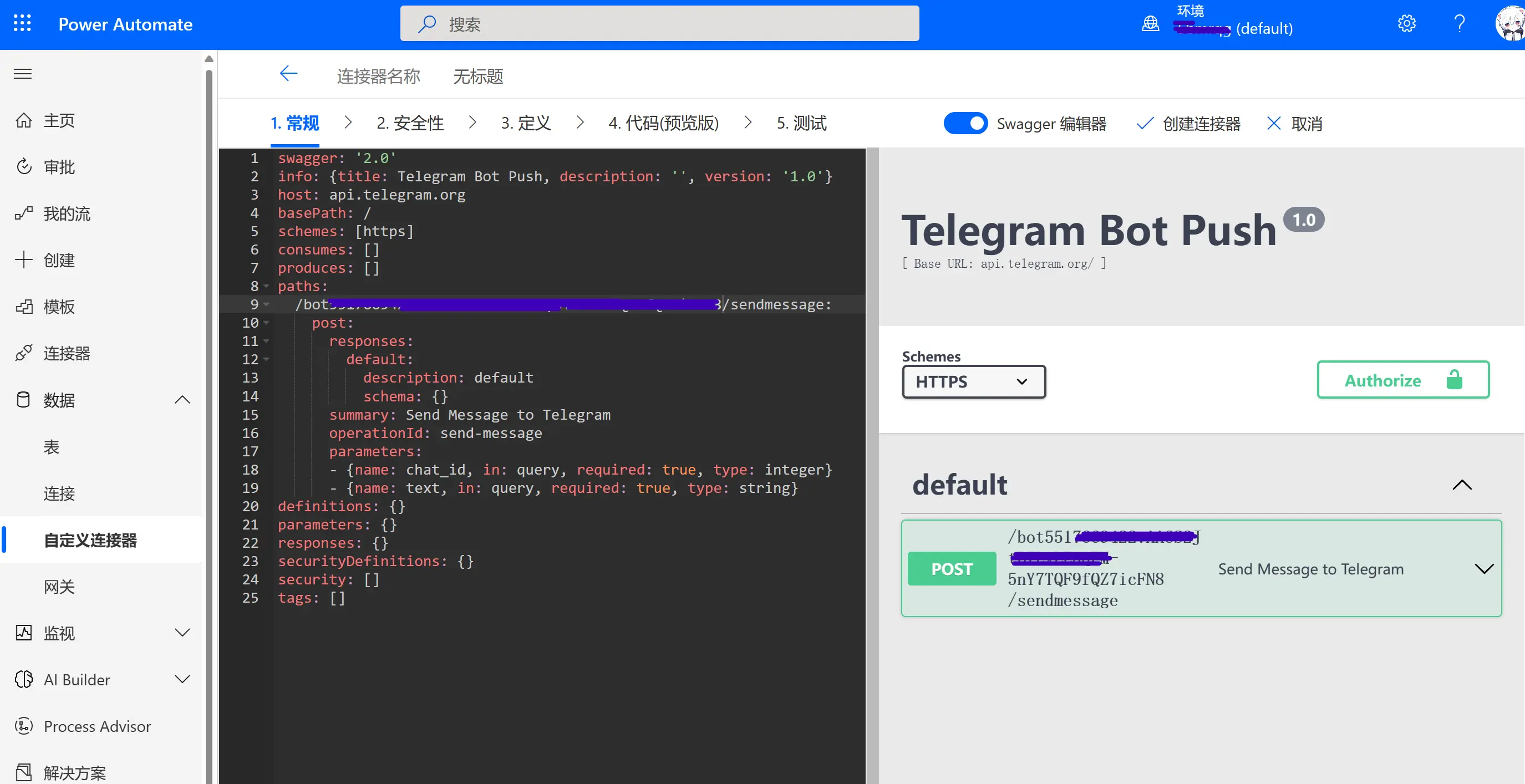1525x784 pixels.
Task: Open 自定义连接器 in the sidebar
Action: click(x=102, y=539)
